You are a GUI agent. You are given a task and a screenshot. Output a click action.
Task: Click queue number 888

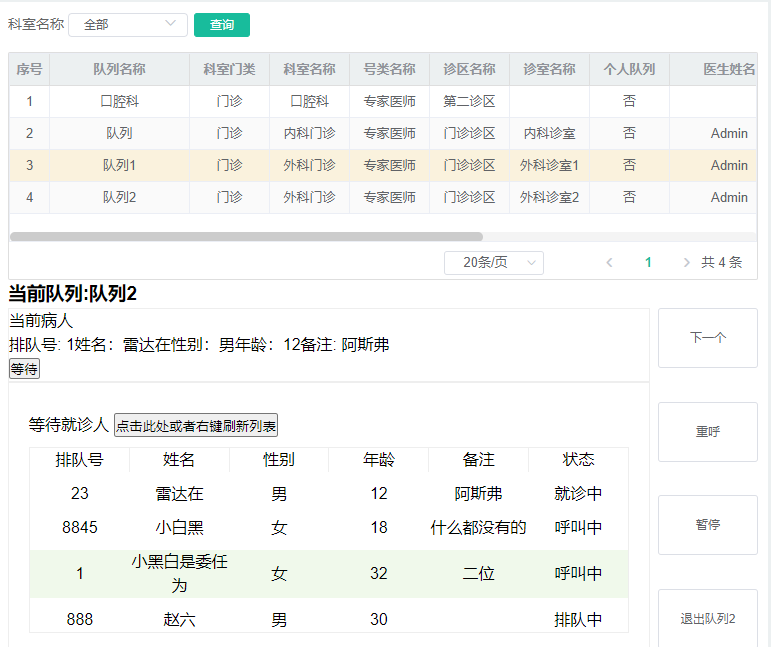point(80,619)
